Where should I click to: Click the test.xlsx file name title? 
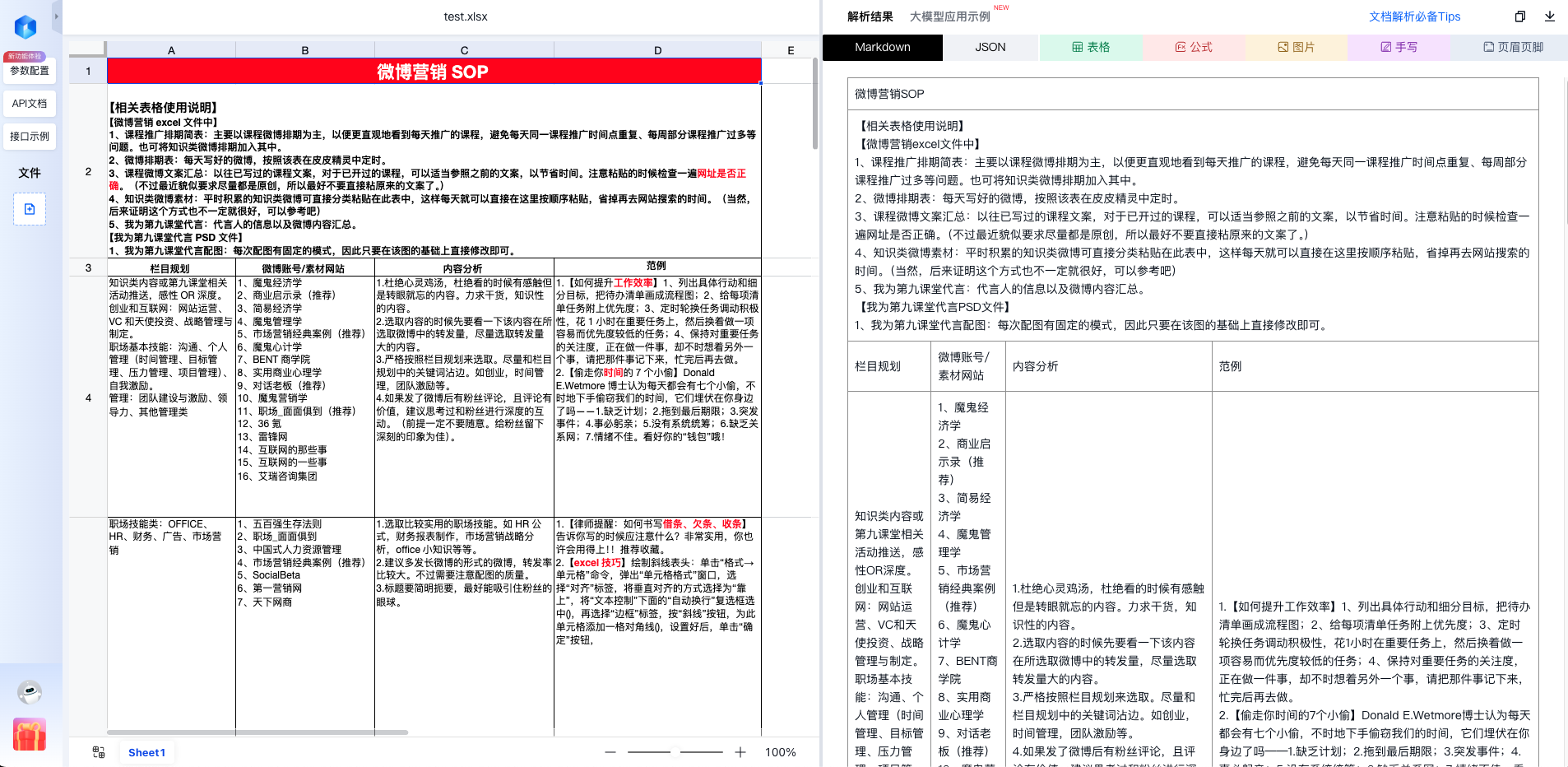point(466,16)
